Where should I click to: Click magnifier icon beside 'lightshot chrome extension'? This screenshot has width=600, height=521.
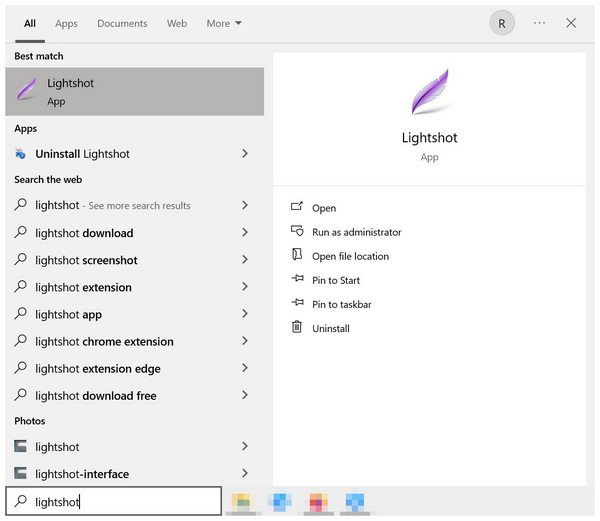tap(20, 341)
